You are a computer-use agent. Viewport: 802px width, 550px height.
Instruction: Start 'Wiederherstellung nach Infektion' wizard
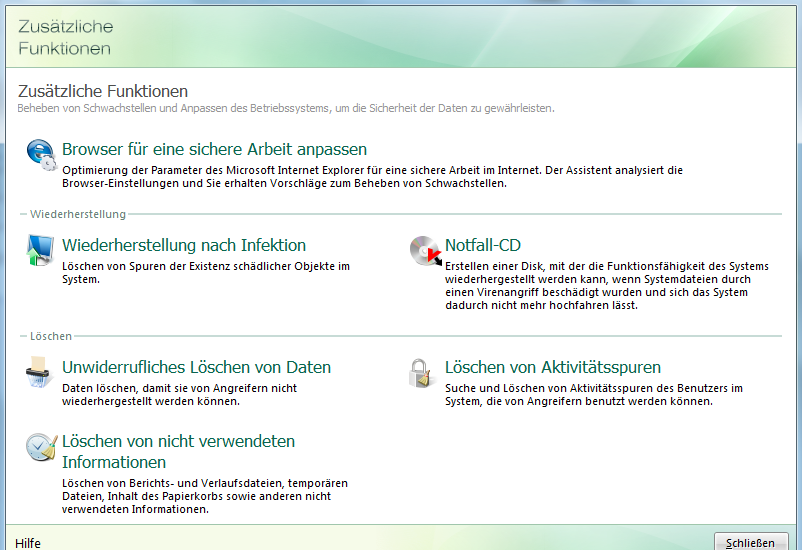pos(184,245)
